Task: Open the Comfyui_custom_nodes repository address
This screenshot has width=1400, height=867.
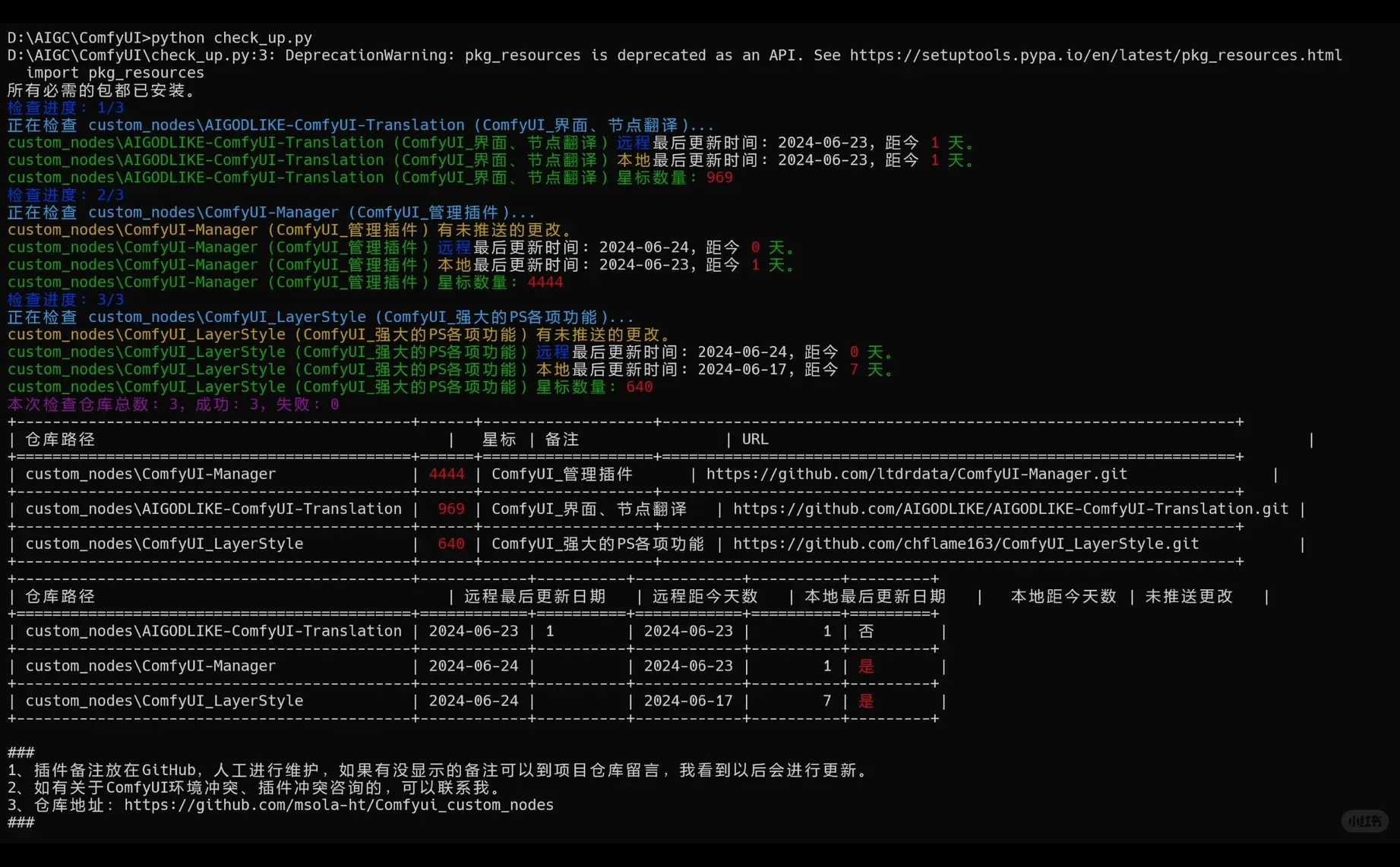Action: point(339,805)
